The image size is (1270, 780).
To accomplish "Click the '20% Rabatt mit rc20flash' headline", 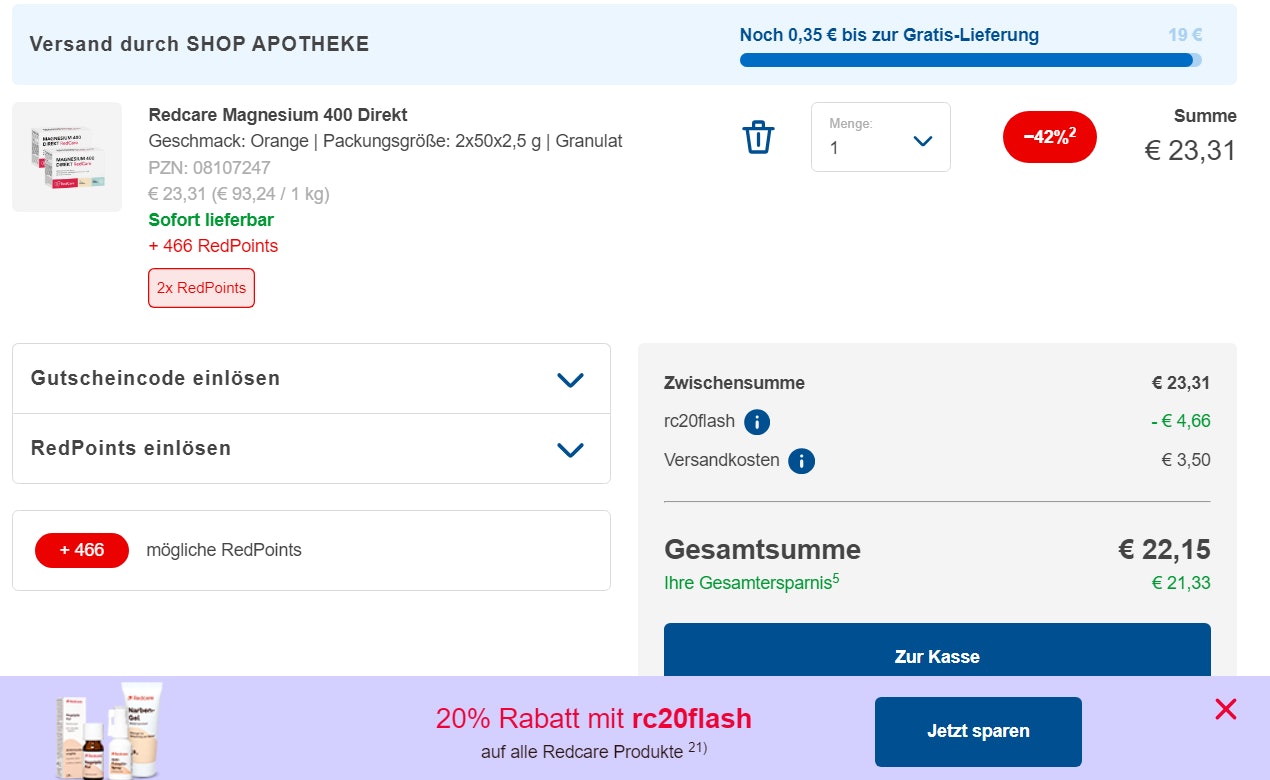I will 593,719.
